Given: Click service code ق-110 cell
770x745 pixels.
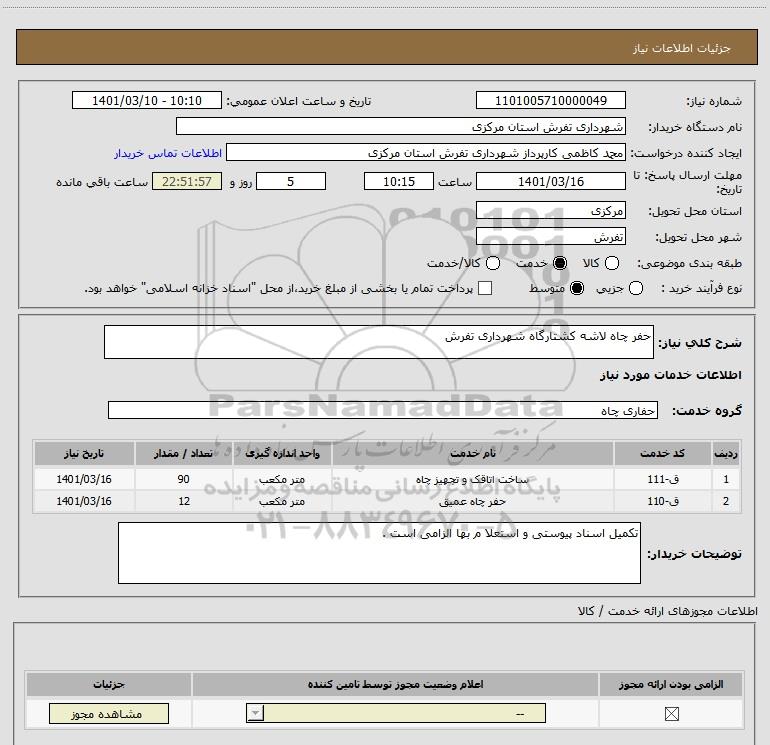Looking at the screenshot, I should (662, 501).
